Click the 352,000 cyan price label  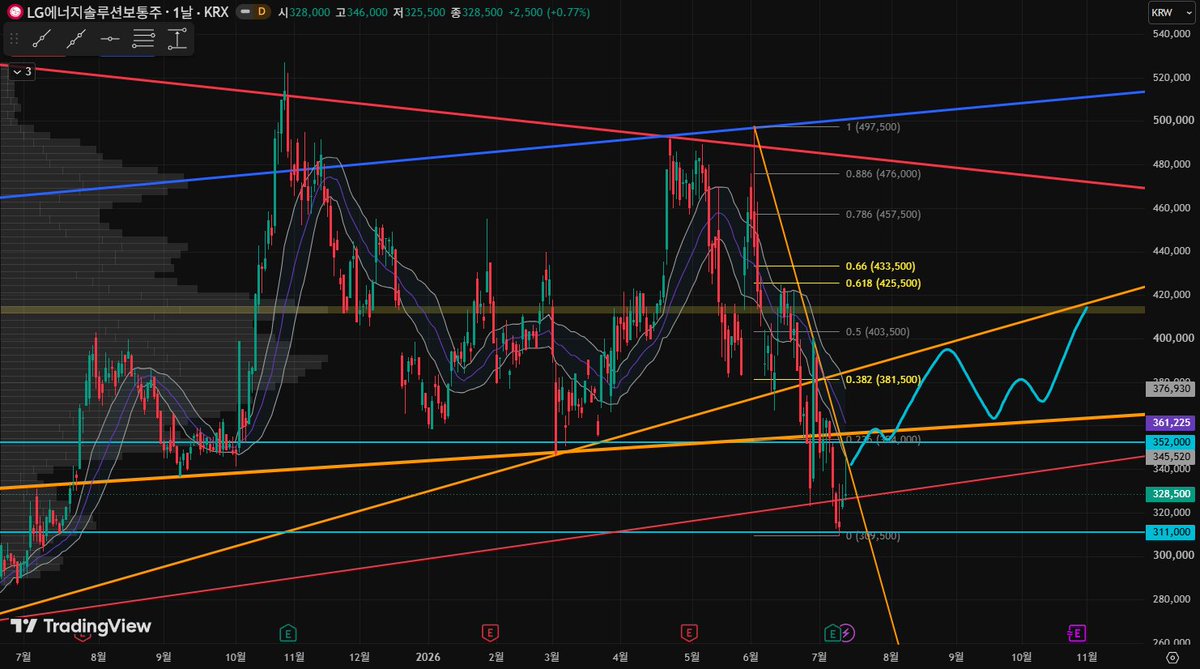[x=1171, y=441]
